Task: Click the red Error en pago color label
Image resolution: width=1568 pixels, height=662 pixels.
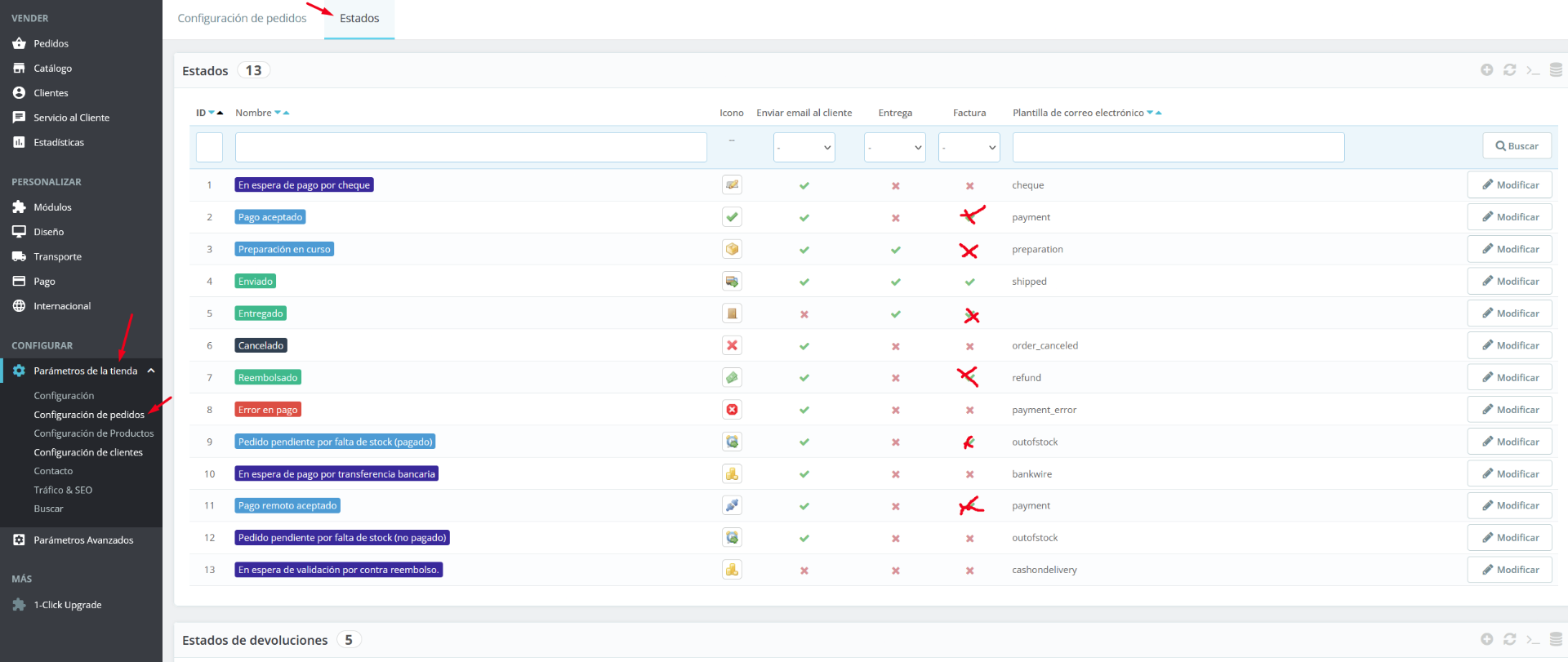Action: click(x=268, y=410)
